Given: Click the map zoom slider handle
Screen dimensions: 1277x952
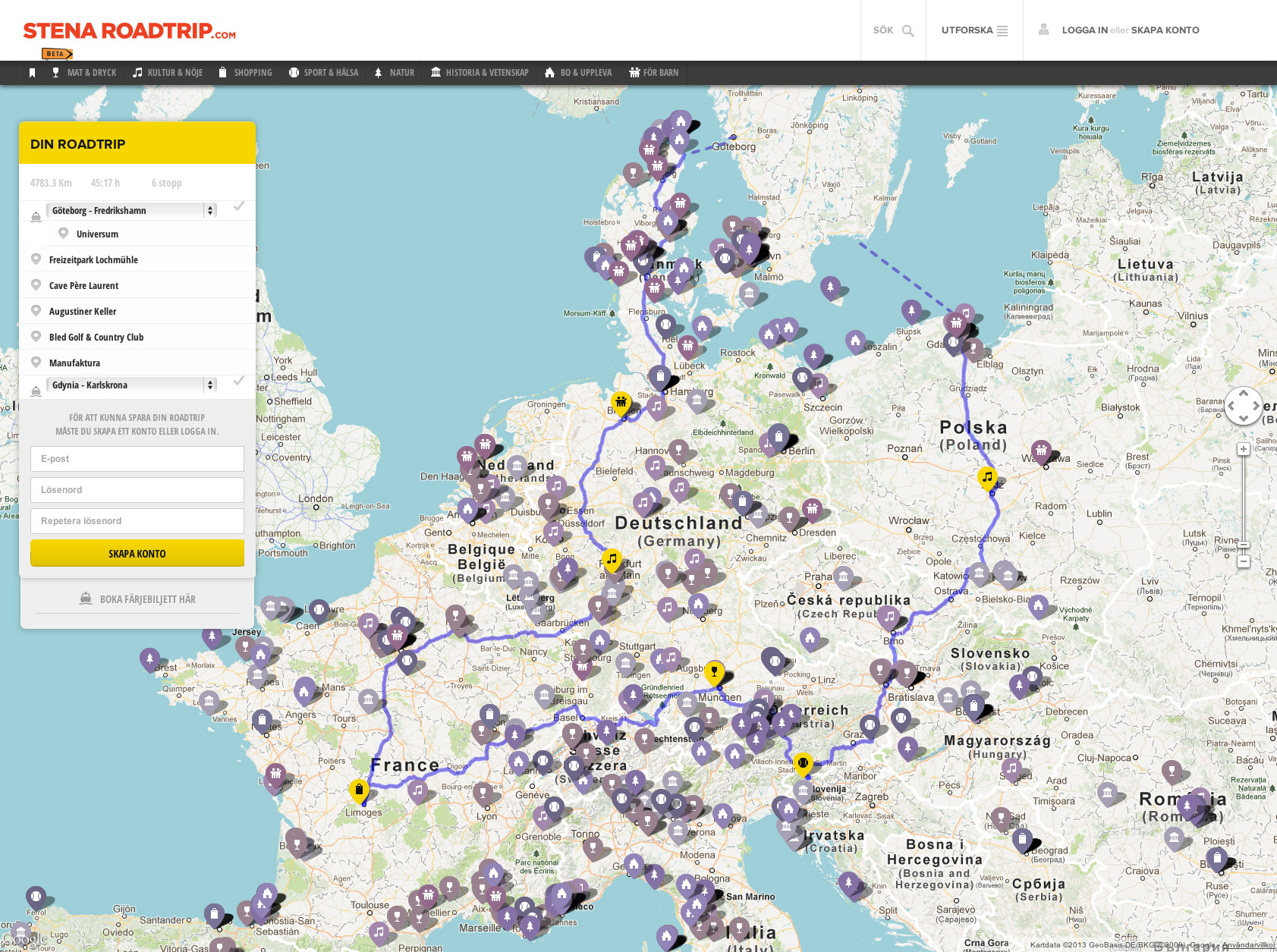Looking at the screenshot, I should tap(1243, 545).
